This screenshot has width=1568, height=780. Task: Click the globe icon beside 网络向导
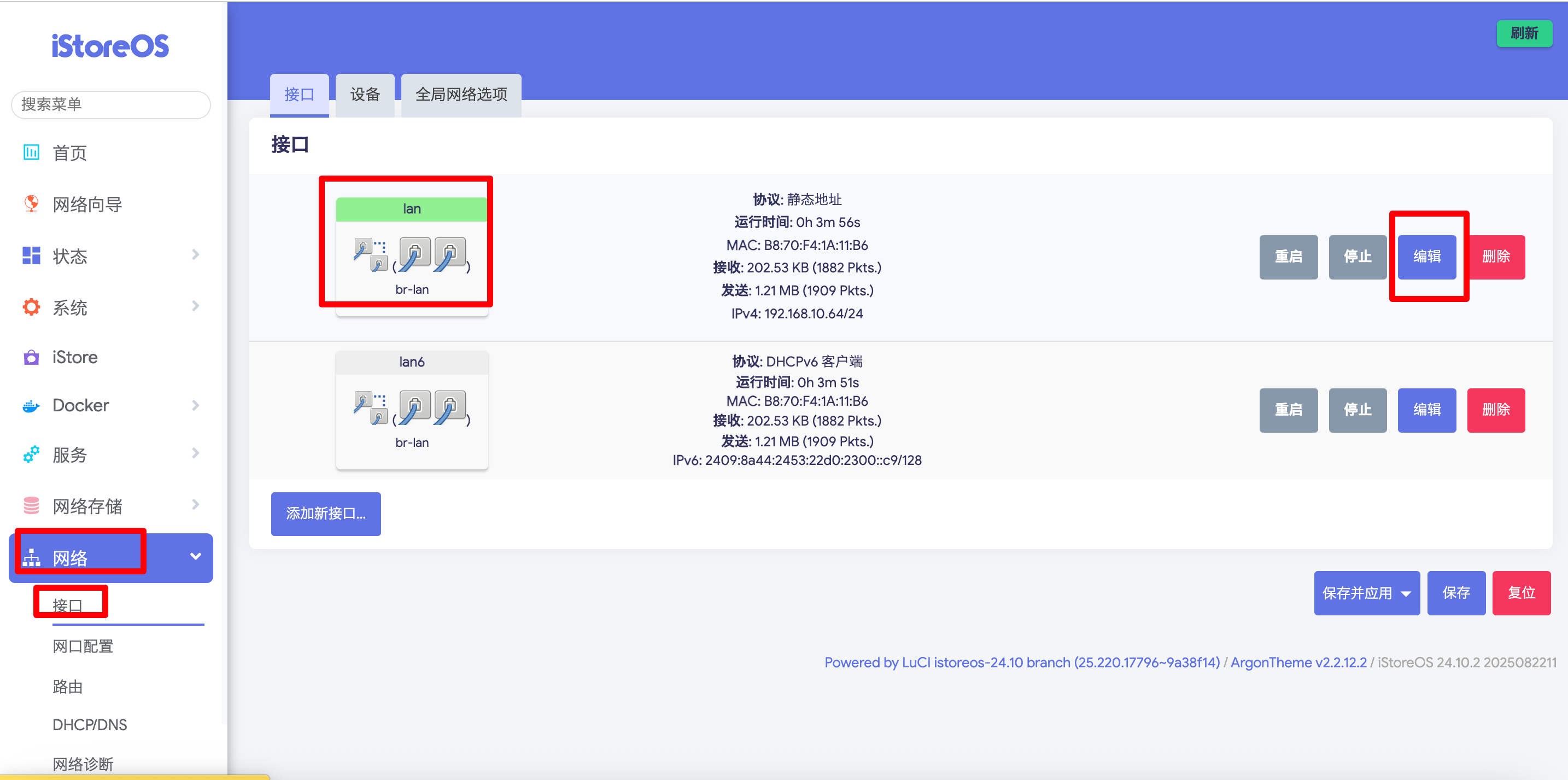(31, 203)
